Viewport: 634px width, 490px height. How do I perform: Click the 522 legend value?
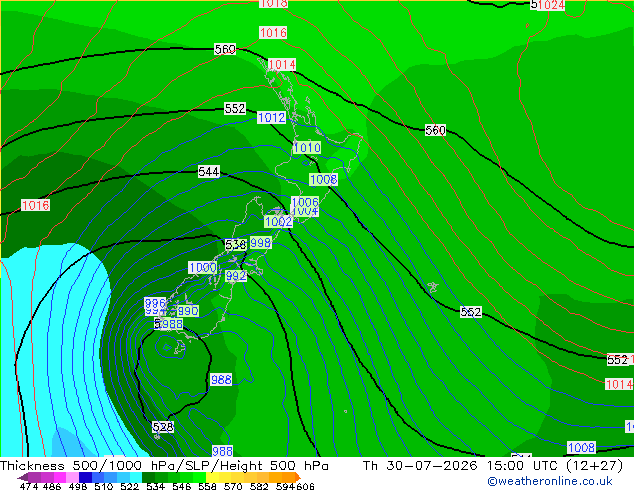coord(129,486)
